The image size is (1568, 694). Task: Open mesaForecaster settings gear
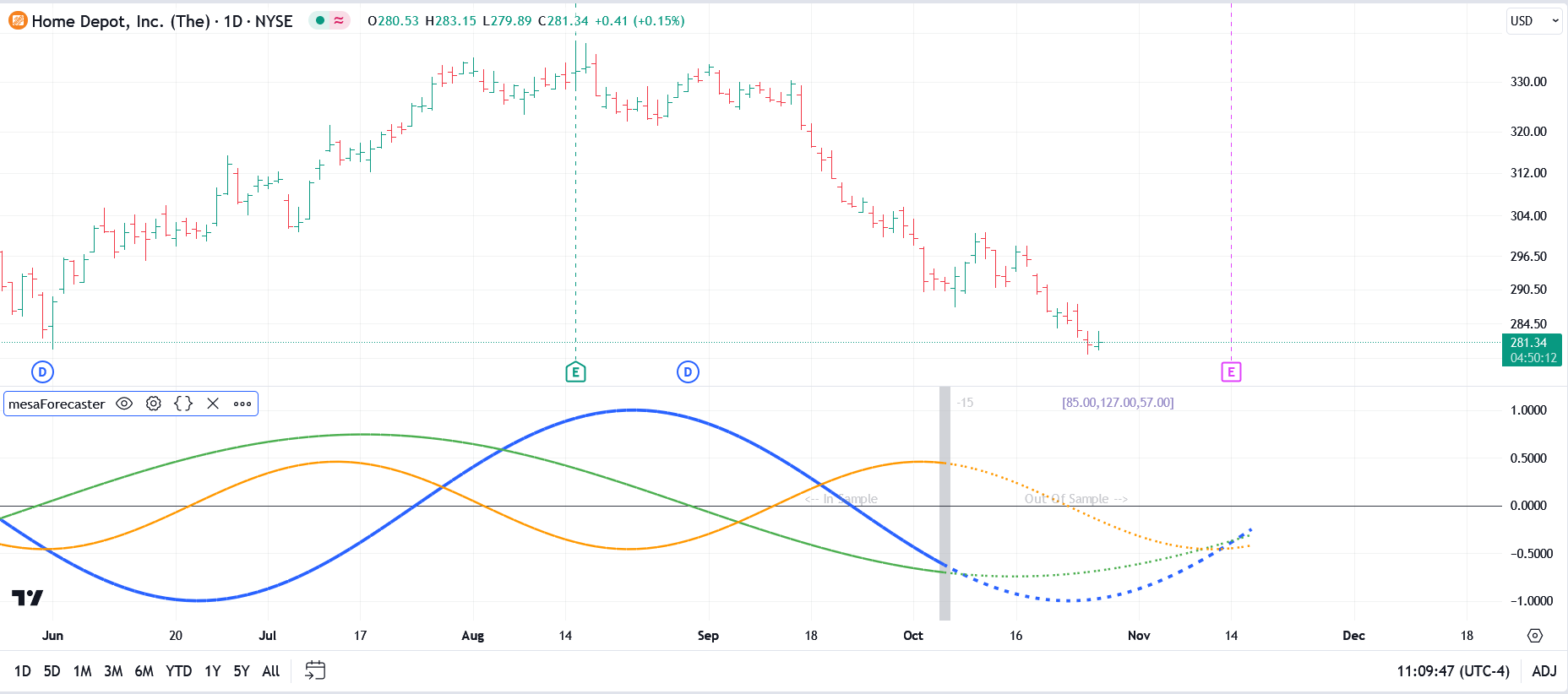click(x=153, y=404)
